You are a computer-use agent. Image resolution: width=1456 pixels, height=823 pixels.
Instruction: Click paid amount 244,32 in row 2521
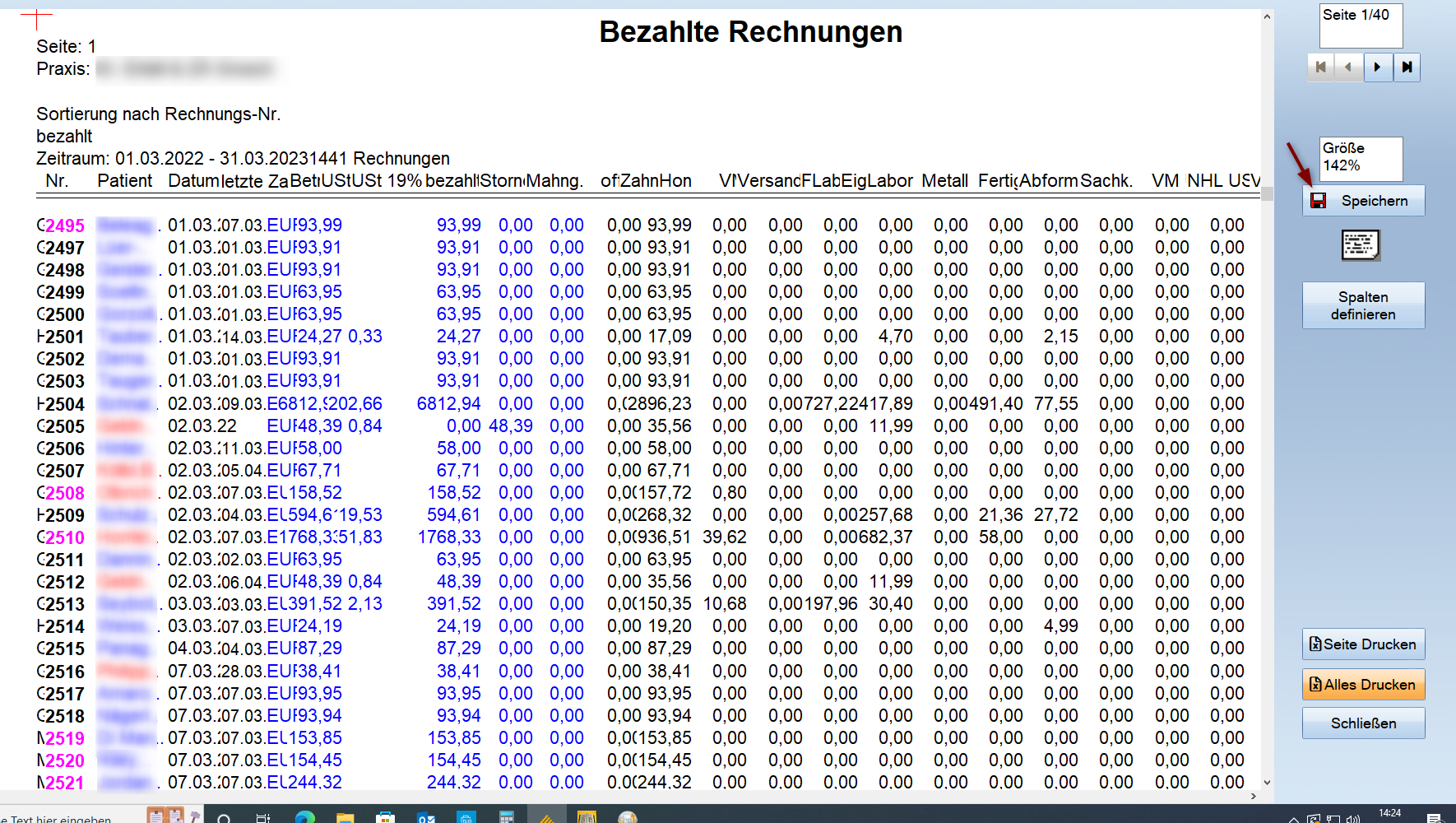tap(453, 782)
